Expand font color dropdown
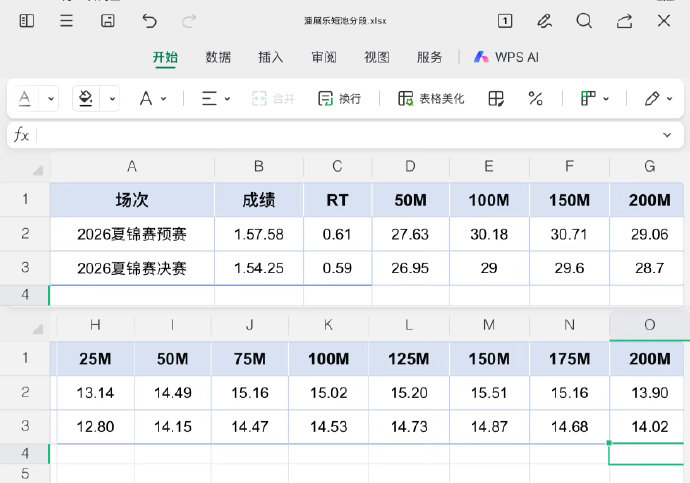The image size is (690, 483). pos(51,99)
